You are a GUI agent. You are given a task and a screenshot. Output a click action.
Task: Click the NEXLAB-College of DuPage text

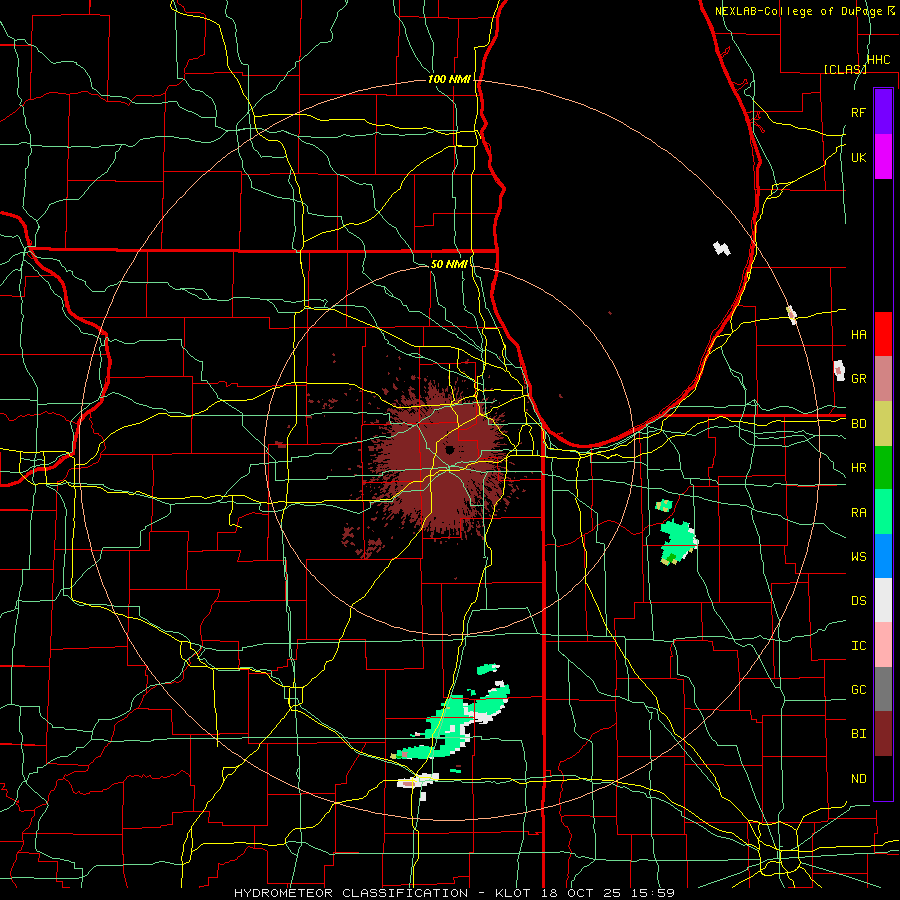coord(800,11)
